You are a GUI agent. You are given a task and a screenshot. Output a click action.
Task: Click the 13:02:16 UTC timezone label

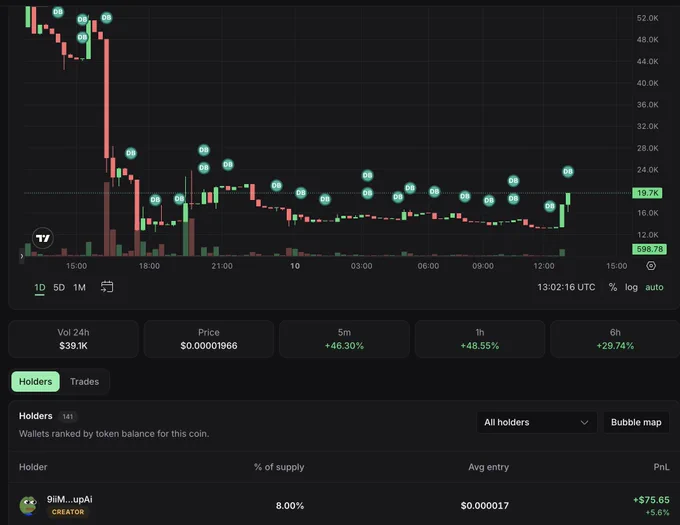pyautogui.click(x=566, y=287)
